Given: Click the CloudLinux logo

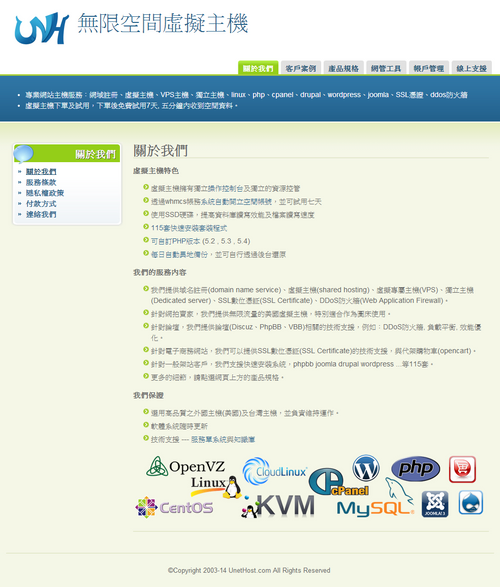Looking at the screenshot, I should pyautogui.click(x=275, y=471).
